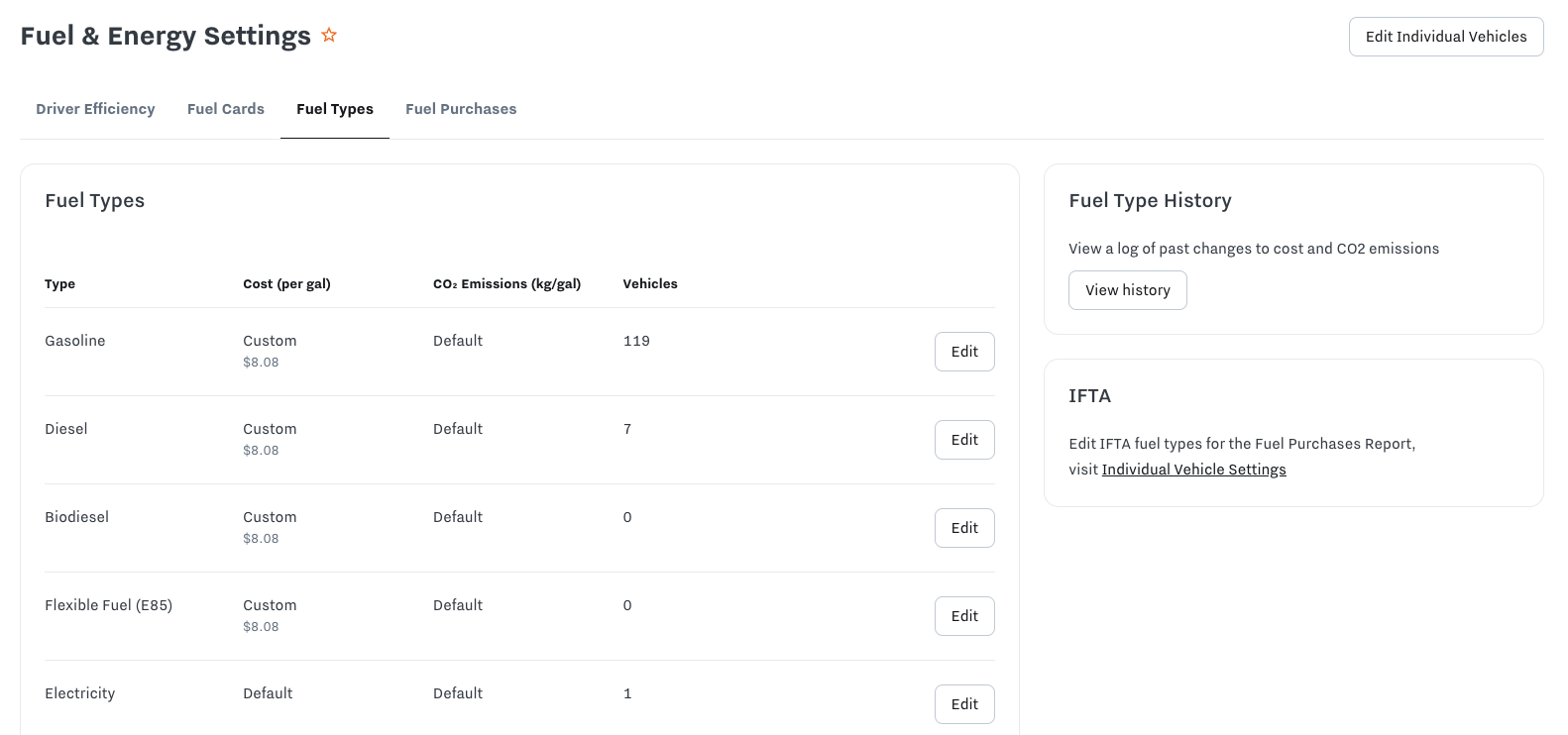Click the Cost (per gal) column header

(x=286, y=284)
